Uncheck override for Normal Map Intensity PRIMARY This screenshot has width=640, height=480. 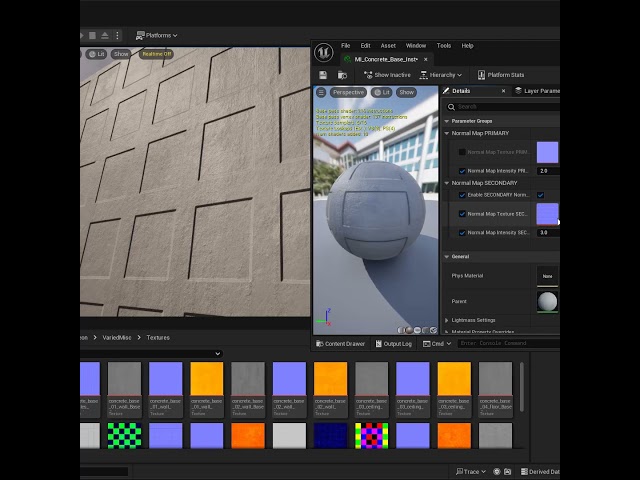coord(462,171)
